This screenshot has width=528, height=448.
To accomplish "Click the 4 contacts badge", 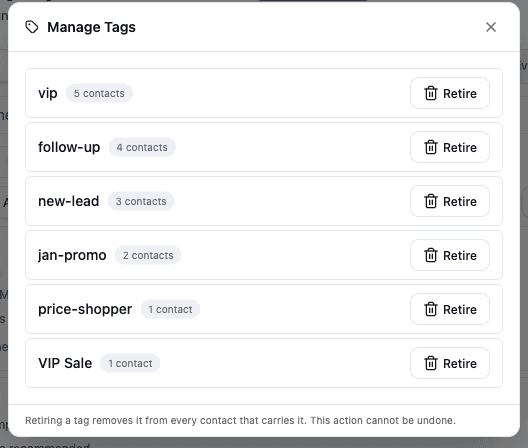I will (x=142, y=147).
